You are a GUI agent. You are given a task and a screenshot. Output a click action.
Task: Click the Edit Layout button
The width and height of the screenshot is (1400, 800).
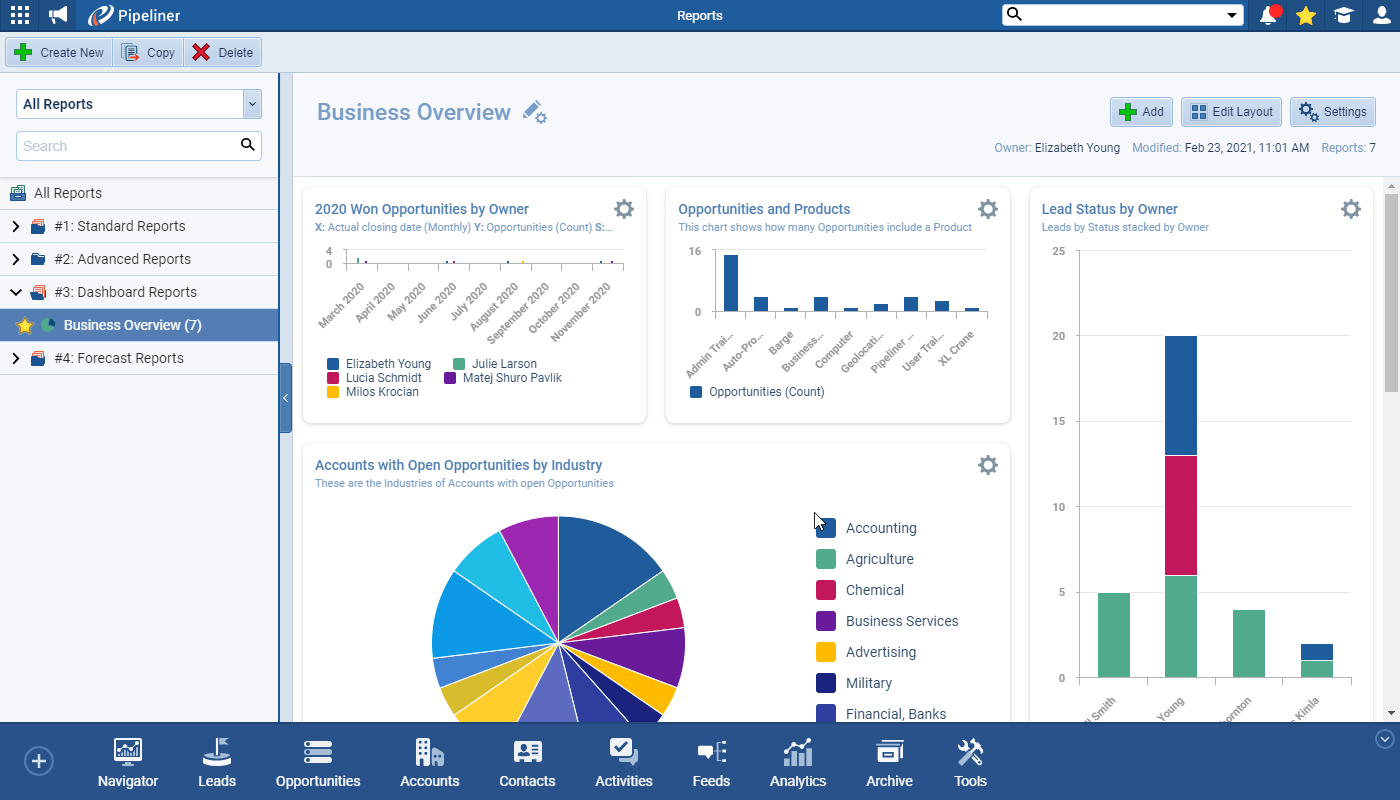pos(1231,112)
